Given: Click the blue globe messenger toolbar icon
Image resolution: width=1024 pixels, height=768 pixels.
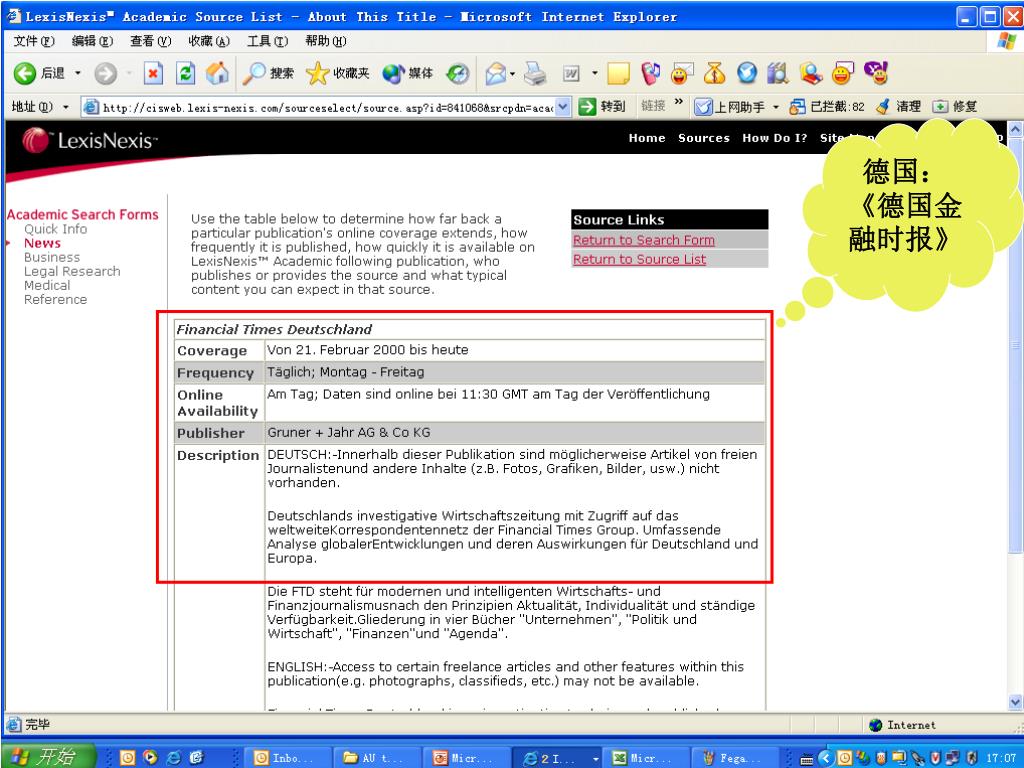Looking at the screenshot, I should pos(746,73).
